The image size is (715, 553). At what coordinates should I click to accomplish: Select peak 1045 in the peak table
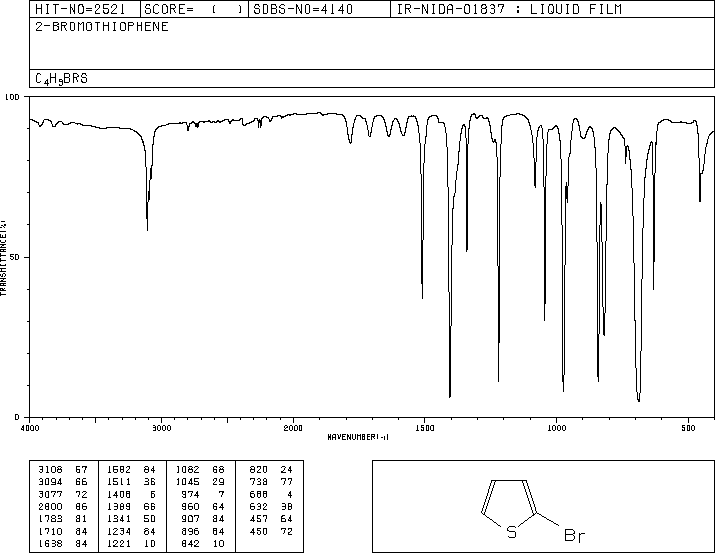click(200, 482)
